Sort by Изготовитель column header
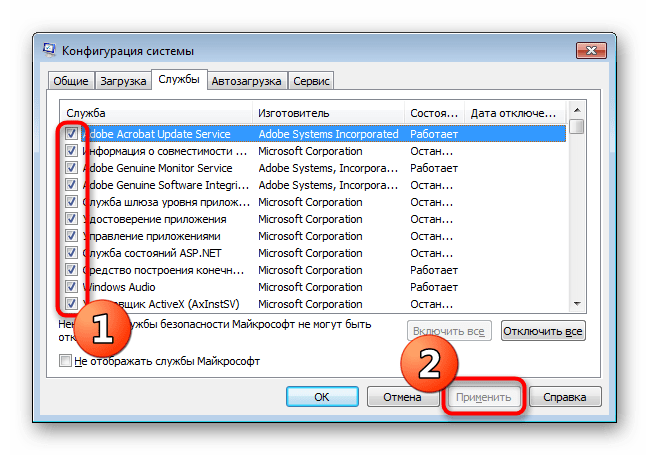Screen dimensions: 649x455 (328, 113)
